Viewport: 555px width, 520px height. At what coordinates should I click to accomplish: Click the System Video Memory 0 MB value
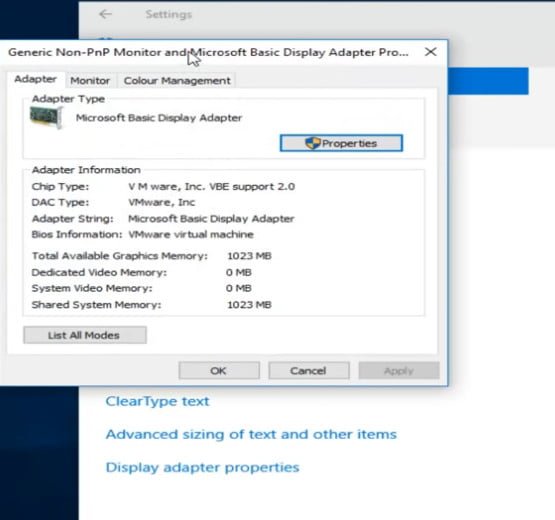pyautogui.click(x=239, y=288)
